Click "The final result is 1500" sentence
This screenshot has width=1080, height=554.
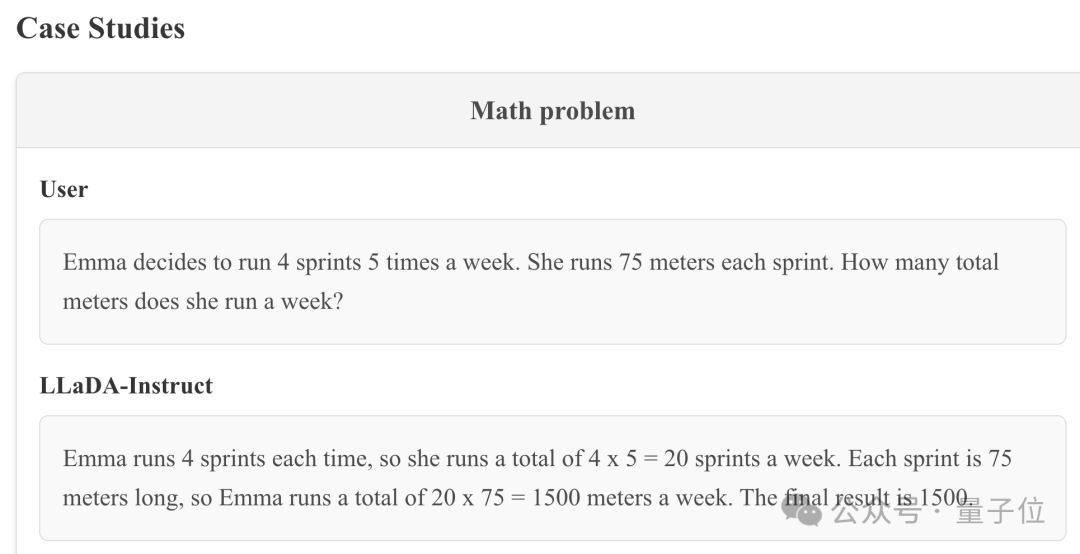(x=856, y=497)
